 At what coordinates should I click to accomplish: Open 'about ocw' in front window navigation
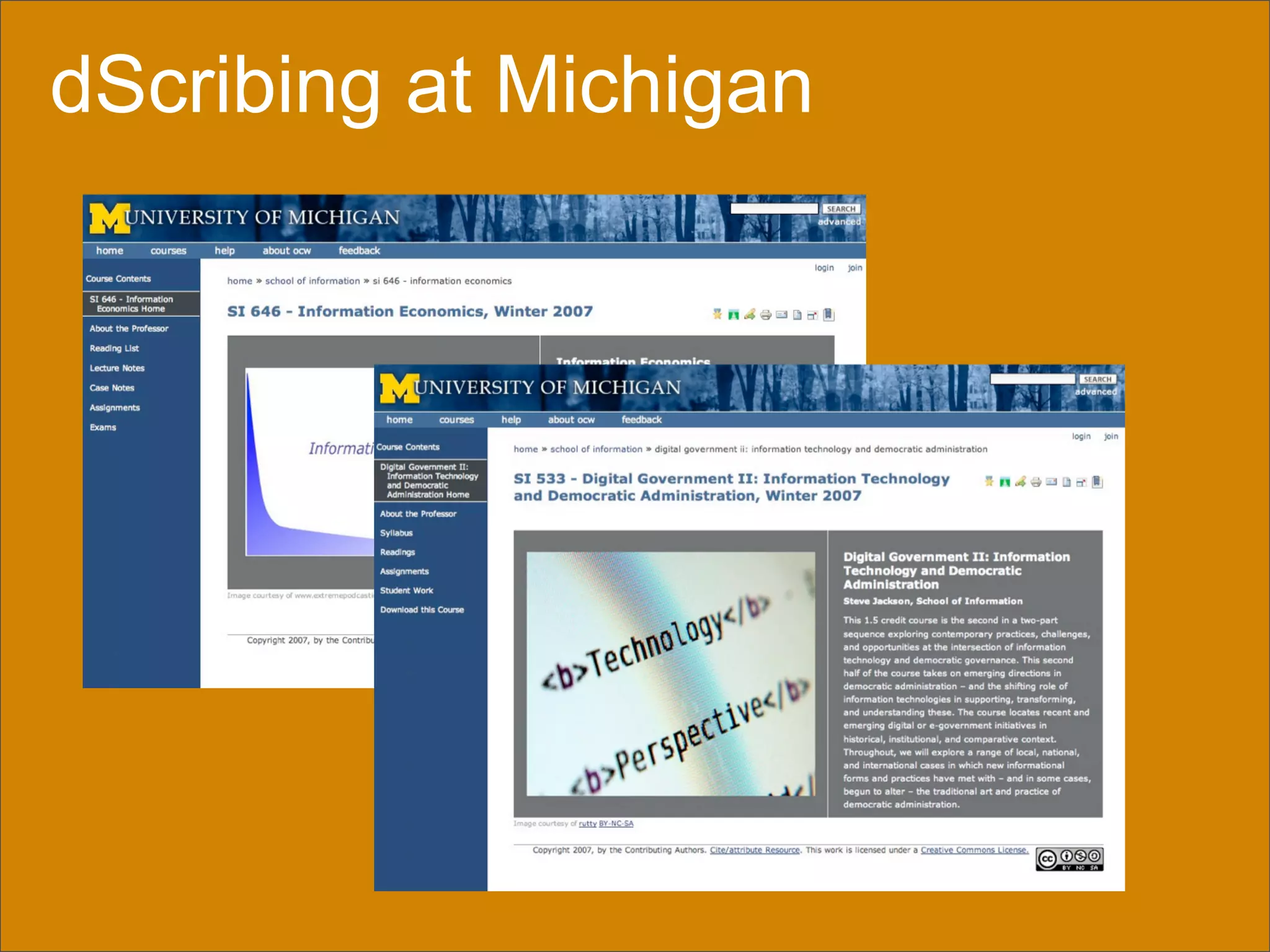571,420
